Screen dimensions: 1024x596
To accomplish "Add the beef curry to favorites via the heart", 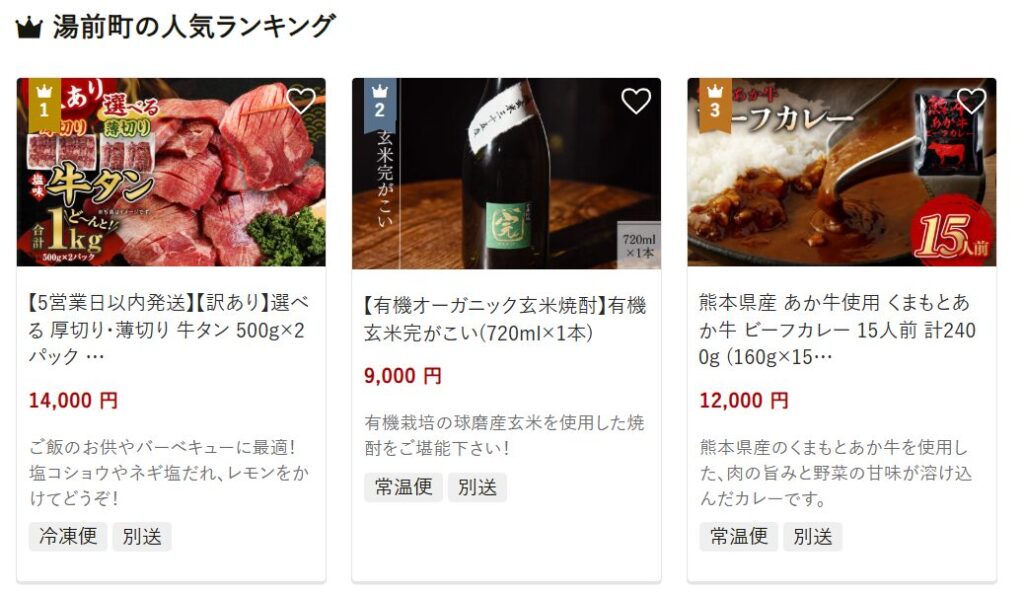I will click(971, 101).
